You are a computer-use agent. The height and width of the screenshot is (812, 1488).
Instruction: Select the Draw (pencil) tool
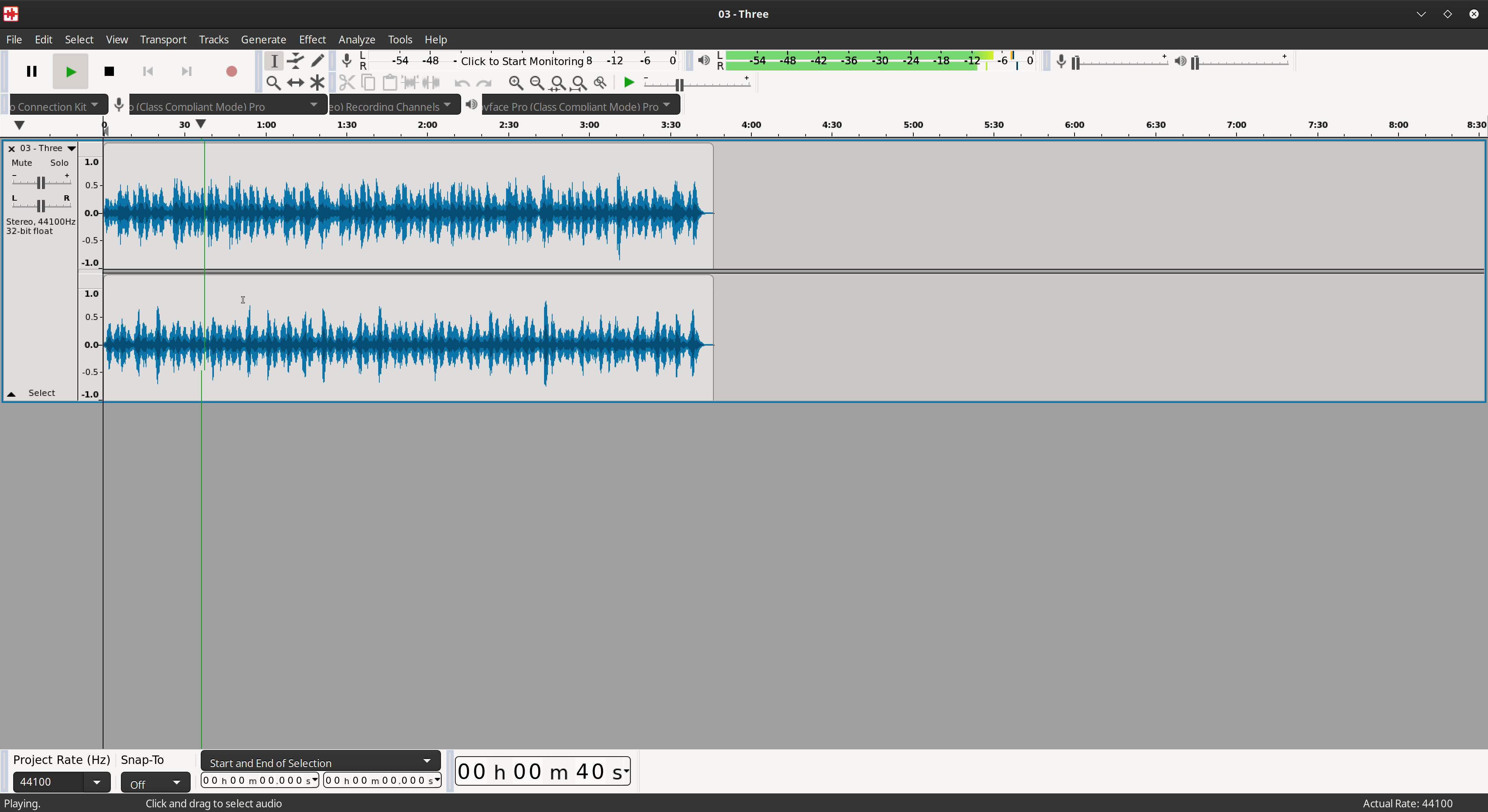pos(318,61)
